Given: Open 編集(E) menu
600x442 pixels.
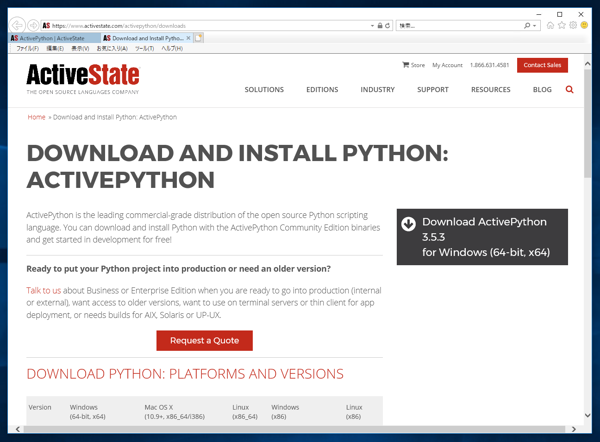Looking at the screenshot, I should pyautogui.click(x=55, y=49).
